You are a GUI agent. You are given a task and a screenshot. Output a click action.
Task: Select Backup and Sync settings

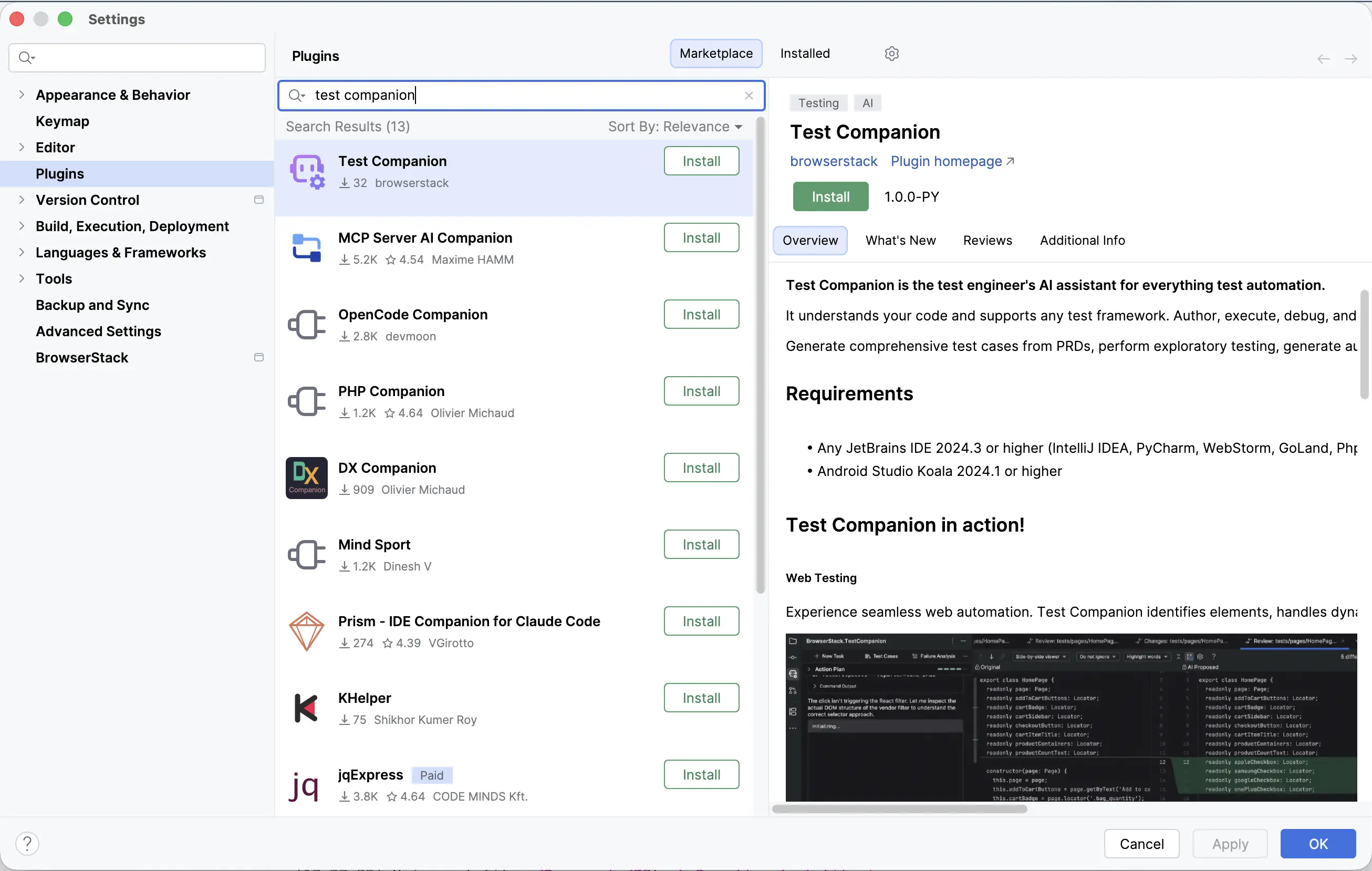[x=137, y=305]
